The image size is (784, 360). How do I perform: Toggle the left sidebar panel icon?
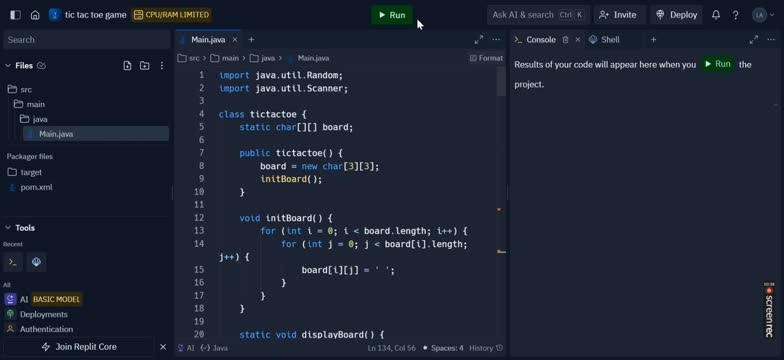16,15
